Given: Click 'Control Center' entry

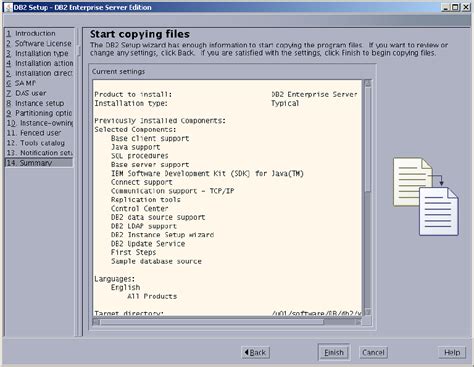Looking at the screenshot, I should 139,209.
